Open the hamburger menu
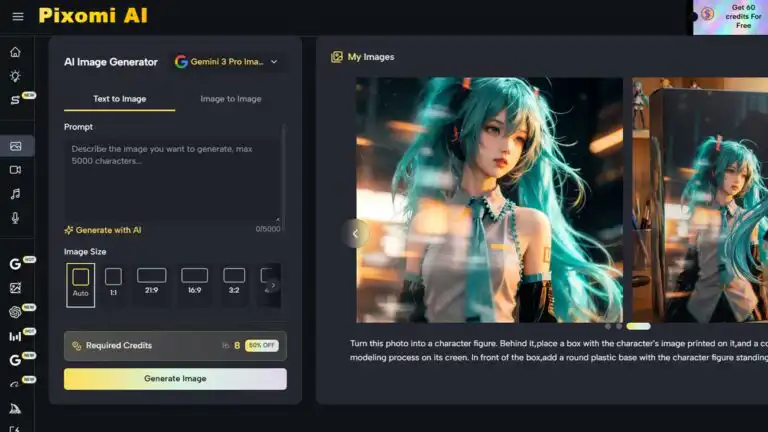The image size is (768, 432). (x=18, y=17)
